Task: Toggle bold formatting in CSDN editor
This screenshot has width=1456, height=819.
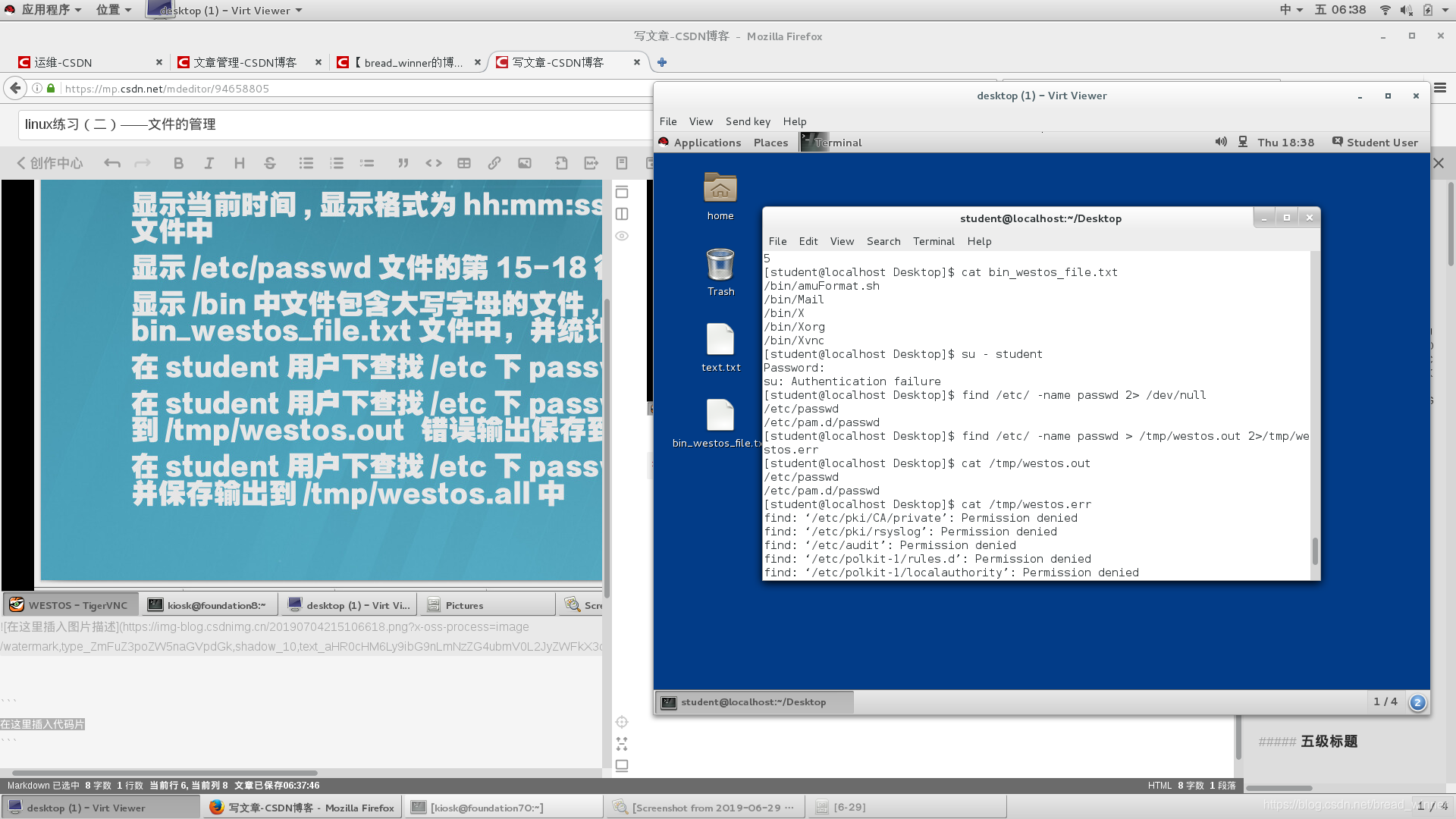Action: pos(178,163)
